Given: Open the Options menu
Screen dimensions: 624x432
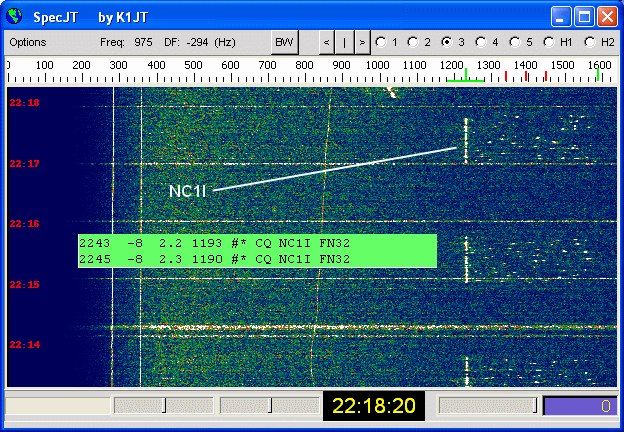Looking at the screenshot, I should pos(27,42).
